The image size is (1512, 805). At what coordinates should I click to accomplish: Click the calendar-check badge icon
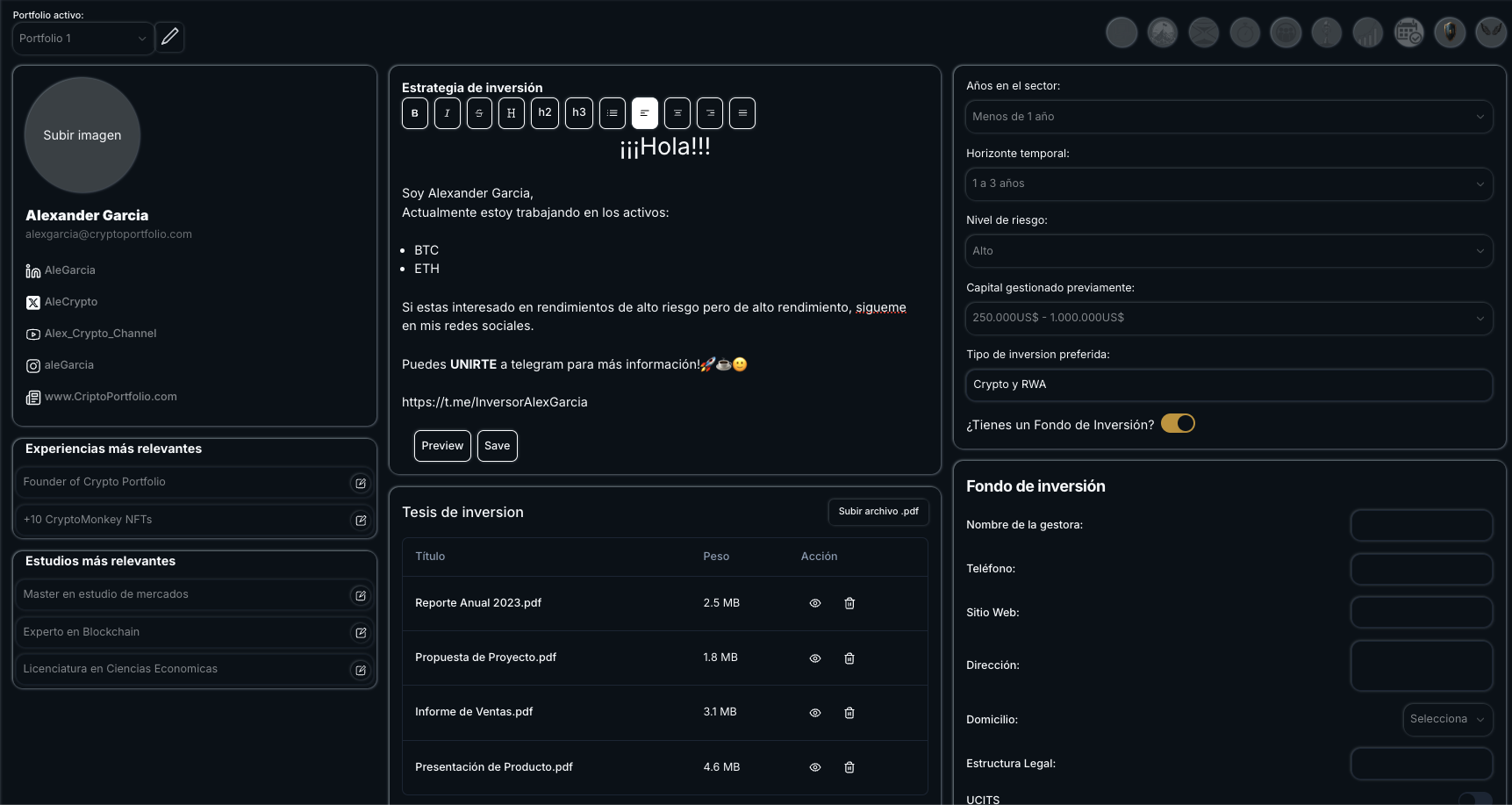coord(1408,33)
